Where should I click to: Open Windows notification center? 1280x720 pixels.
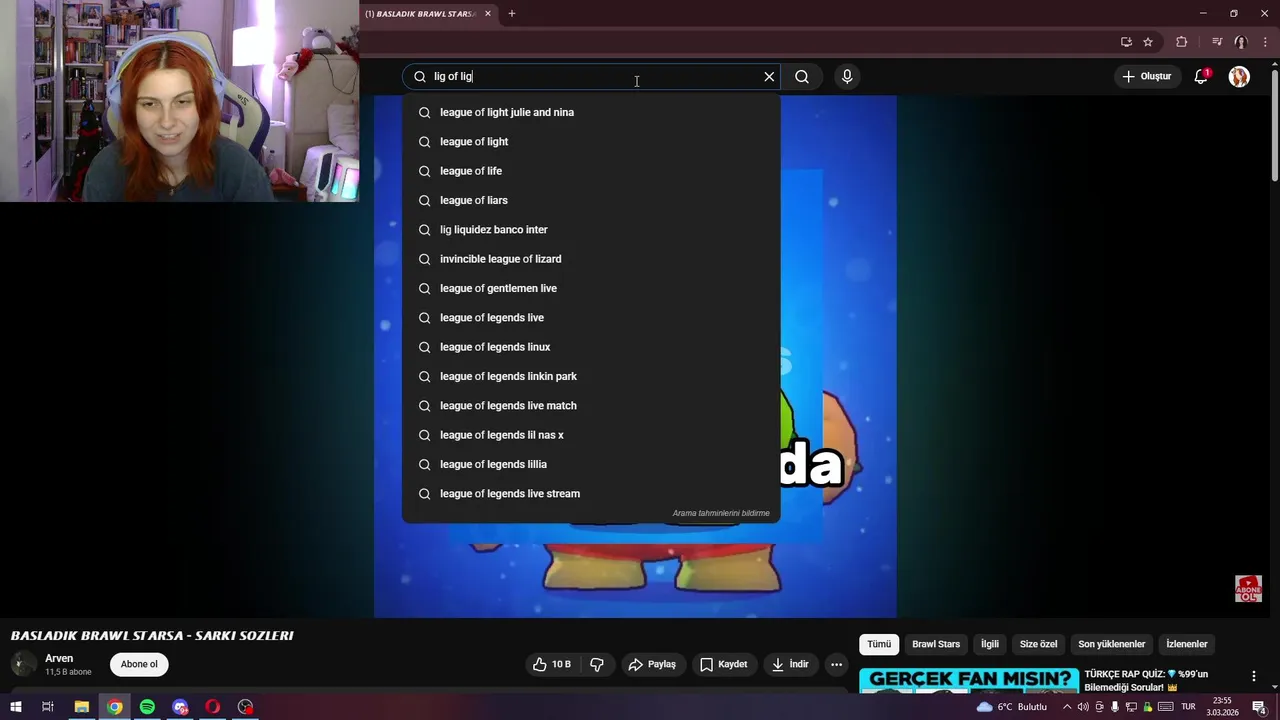[x=1259, y=707]
